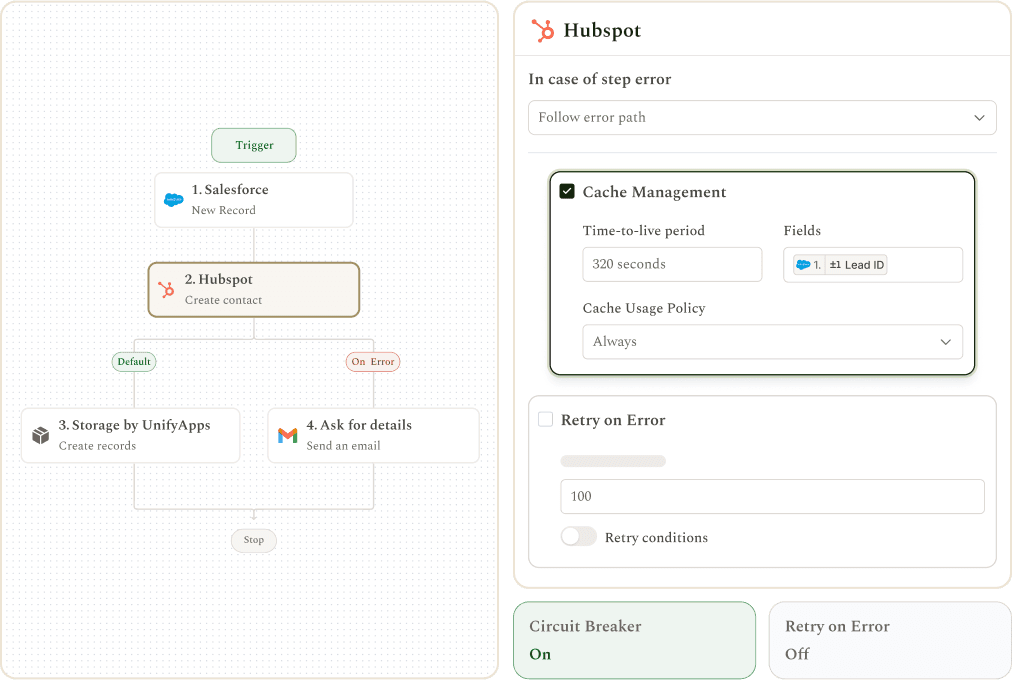Image resolution: width=1012 pixels, height=680 pixels.
Task: Click the Salesforce icon in Lead ID chip
Action: [x=803, y=265]
